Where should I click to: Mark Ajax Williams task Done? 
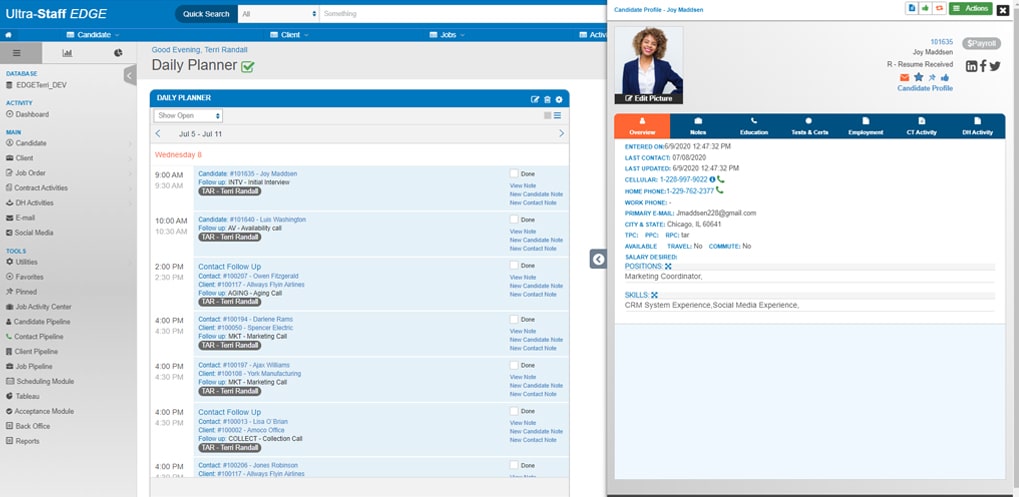514,365
